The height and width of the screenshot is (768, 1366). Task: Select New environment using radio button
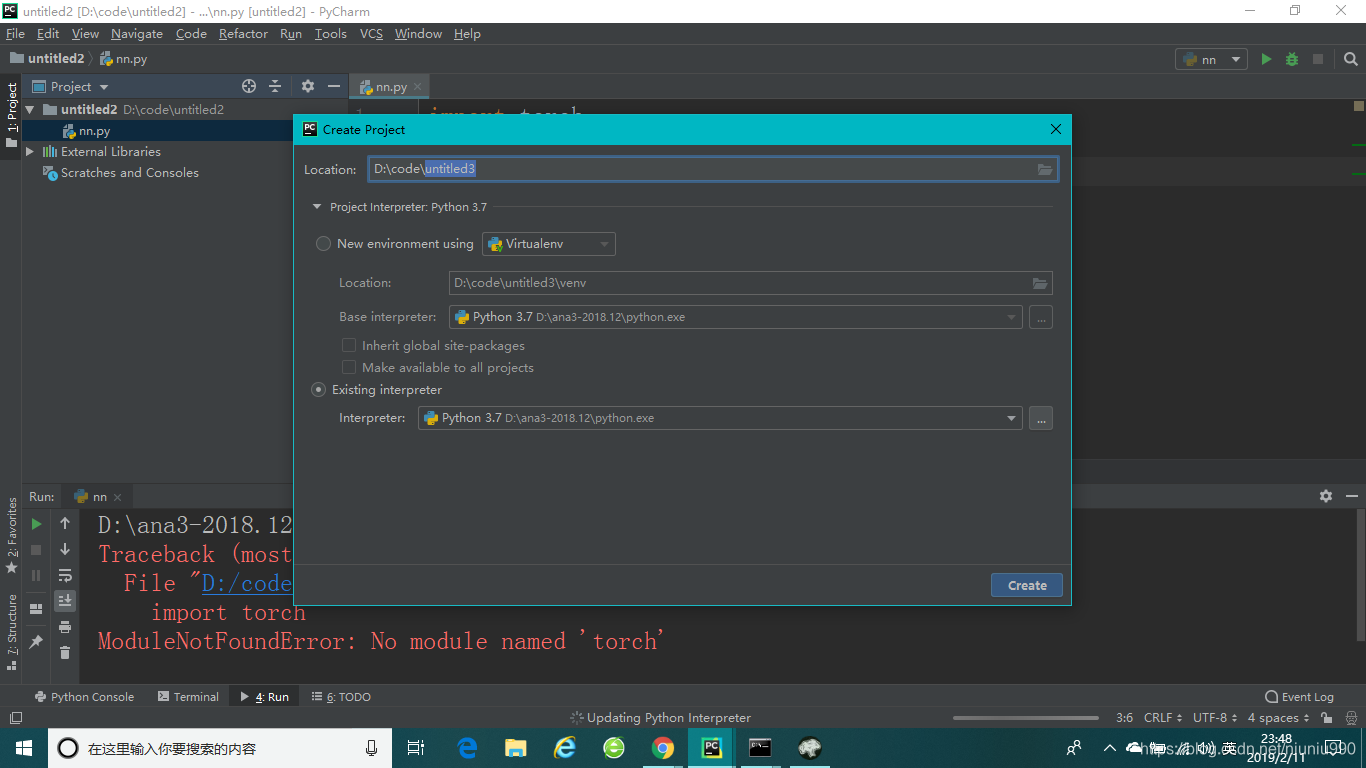pos(323,244)
